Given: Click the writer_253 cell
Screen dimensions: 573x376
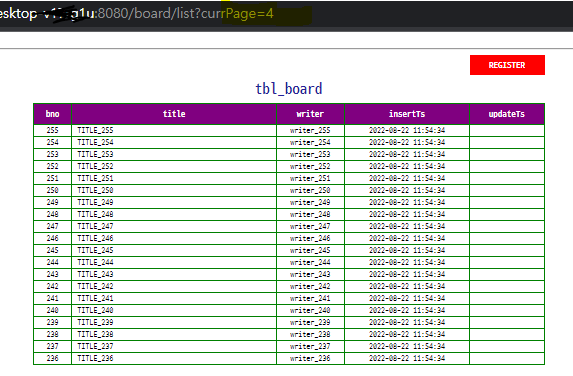Looking at the screenshot, I should point(310,154).
